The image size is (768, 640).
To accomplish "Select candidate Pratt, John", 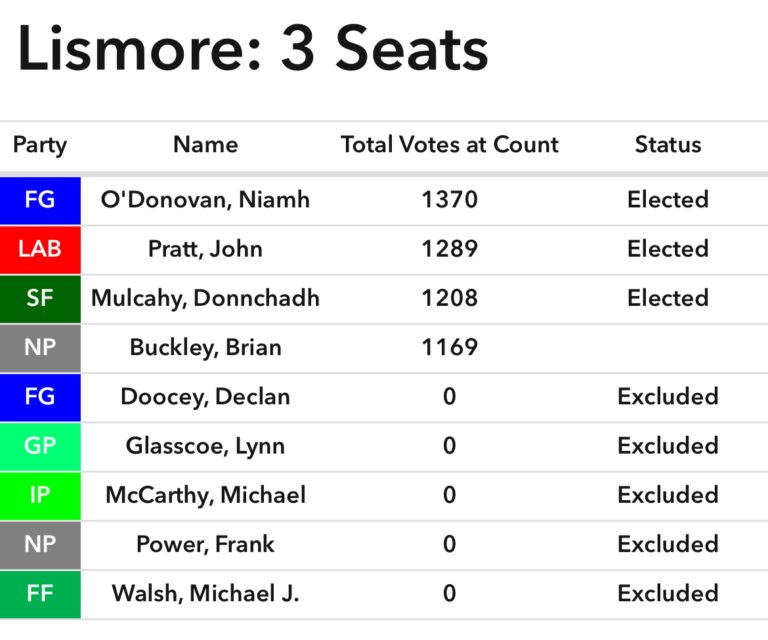I will 205,249.
